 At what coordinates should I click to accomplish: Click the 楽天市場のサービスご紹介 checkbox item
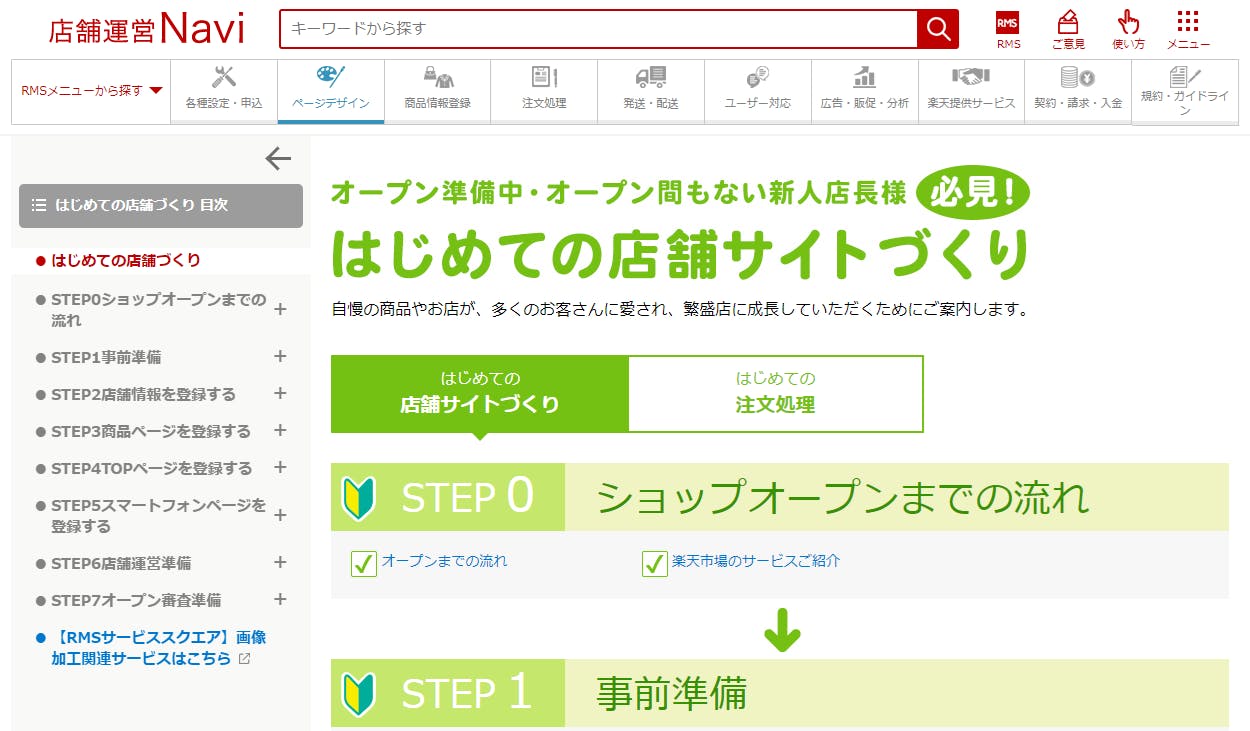pos(741,562)
